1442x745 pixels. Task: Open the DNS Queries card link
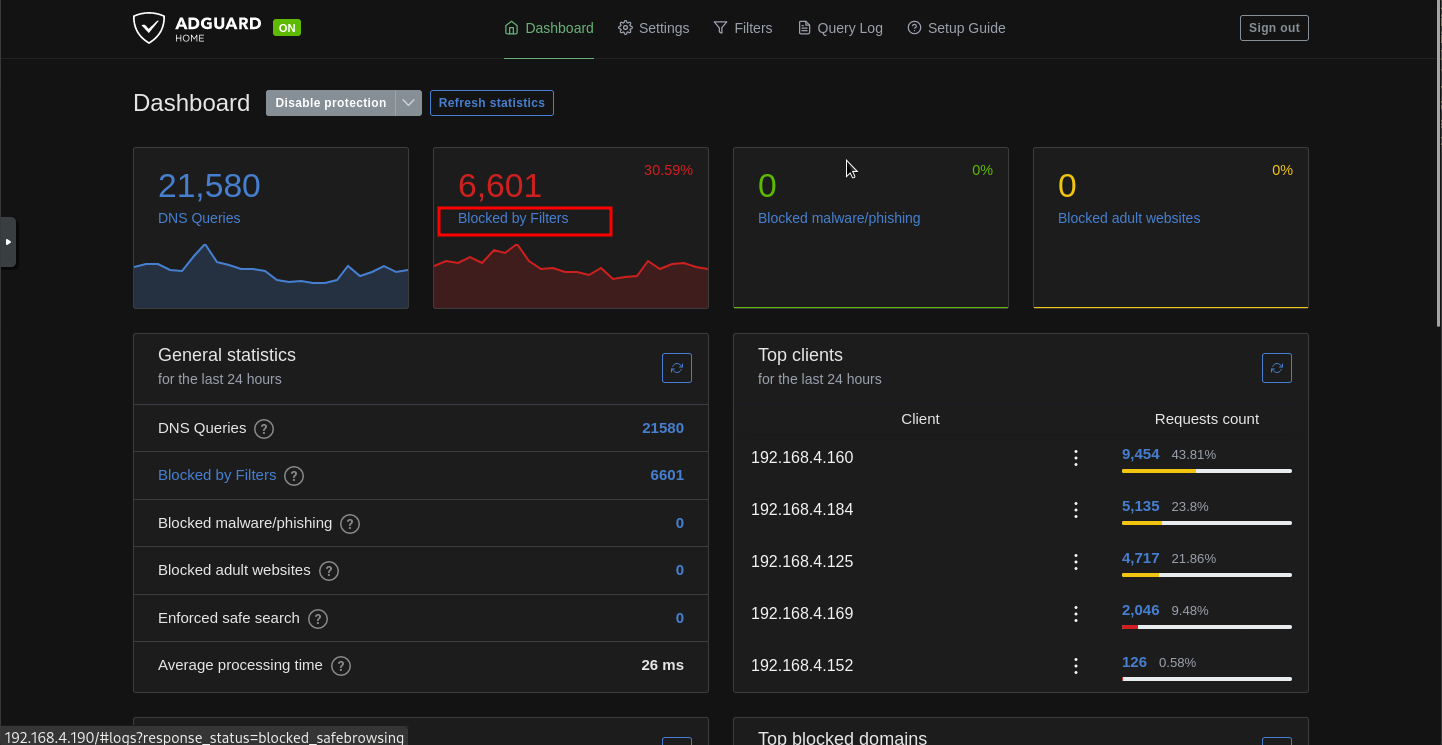(x=199, y=218)
